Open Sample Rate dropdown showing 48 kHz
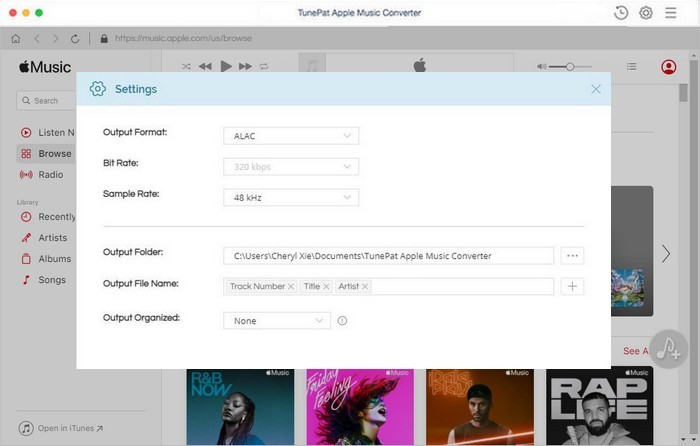This screenshot has width=700, height=446. point(291,197)
